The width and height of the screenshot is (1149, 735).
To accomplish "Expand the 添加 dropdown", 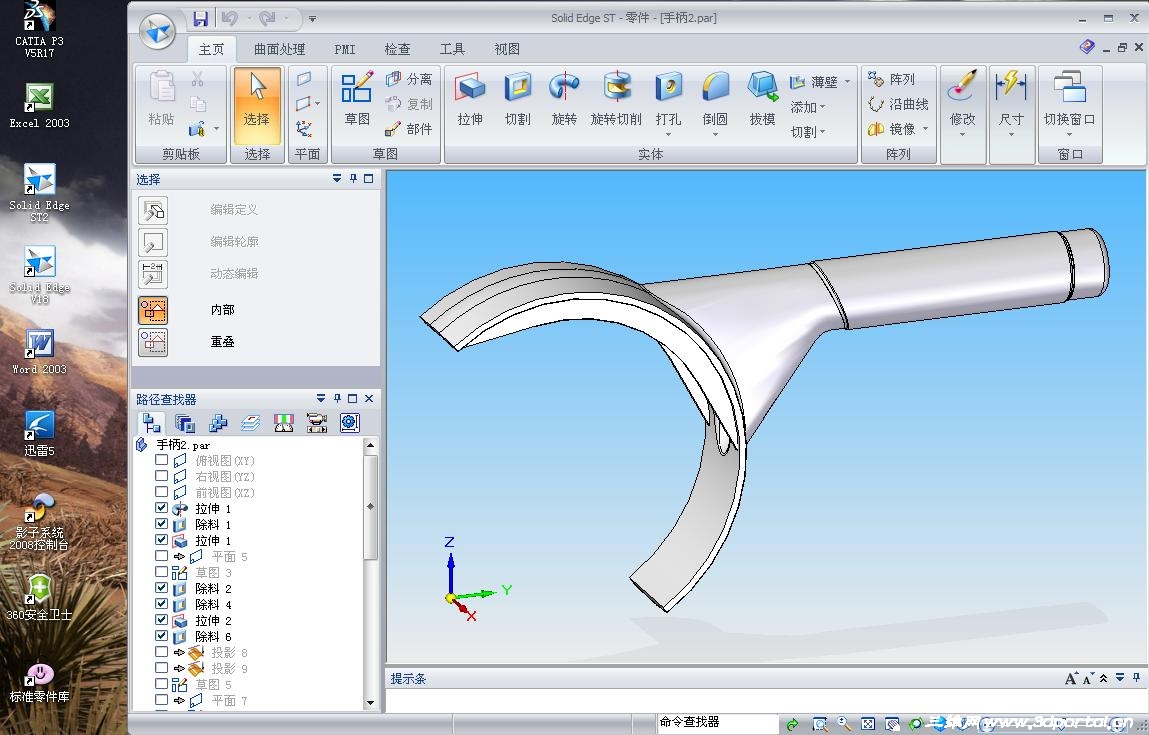I will tap(808, 107).
